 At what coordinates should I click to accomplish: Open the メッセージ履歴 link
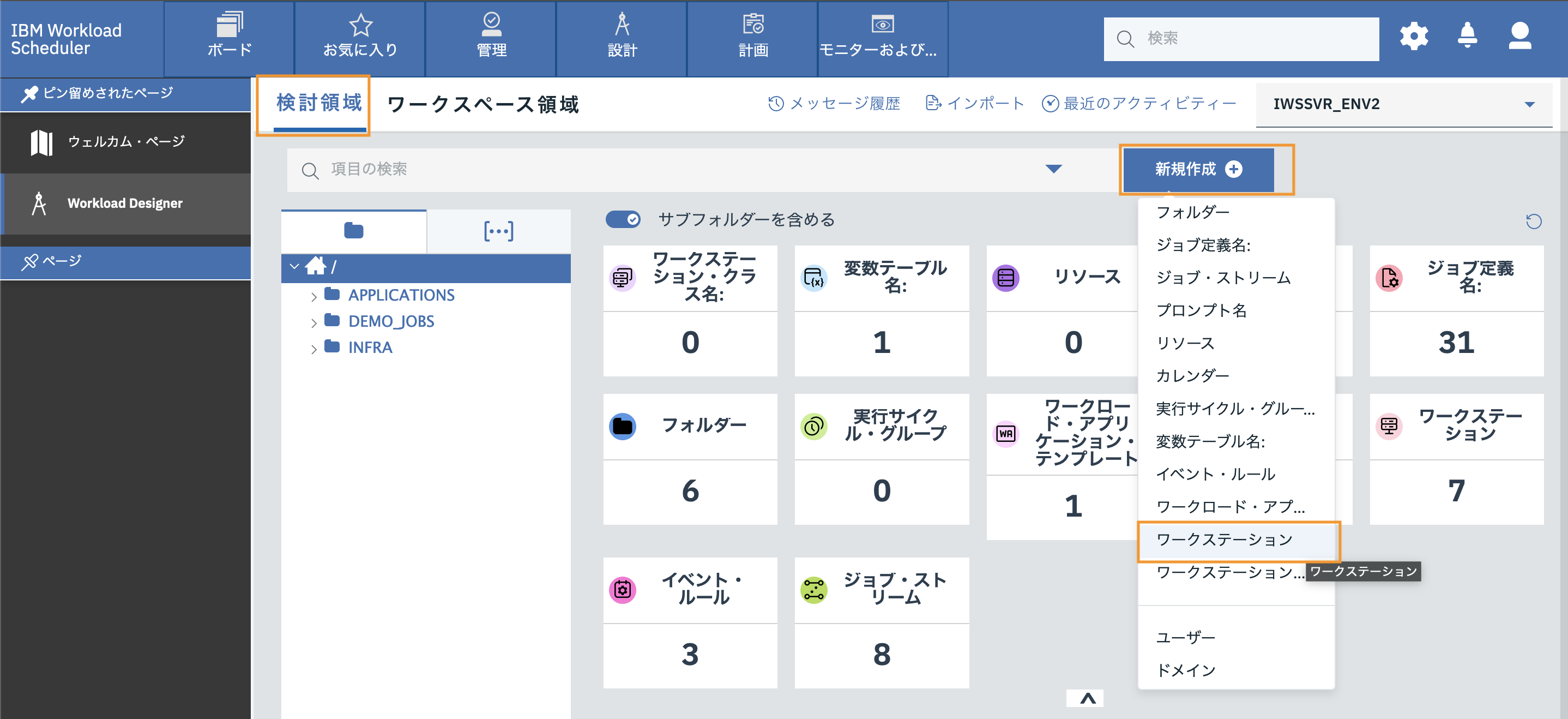pyautogui.click(x=845, y=104)
